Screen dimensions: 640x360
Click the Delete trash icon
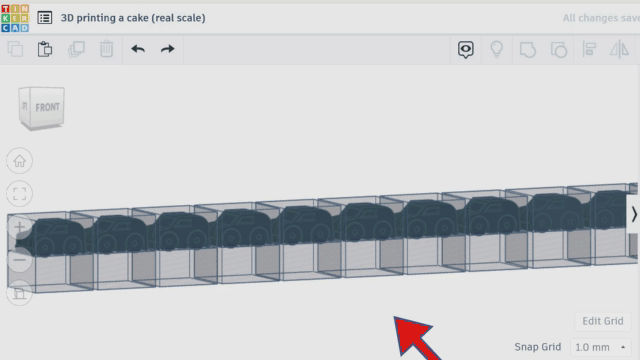click(x=107, y=49)
